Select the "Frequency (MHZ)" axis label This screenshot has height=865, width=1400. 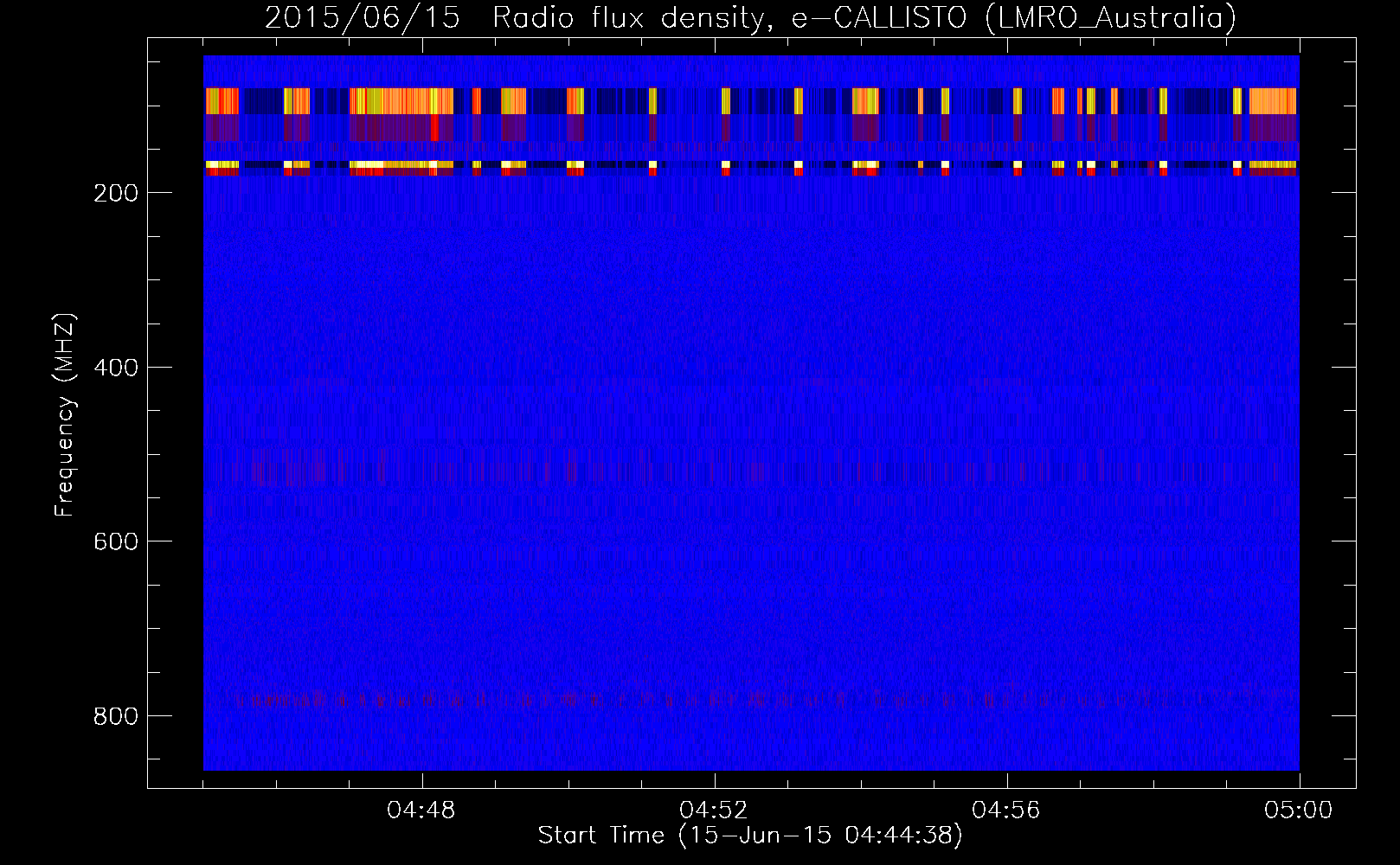(x=65, y=415)
